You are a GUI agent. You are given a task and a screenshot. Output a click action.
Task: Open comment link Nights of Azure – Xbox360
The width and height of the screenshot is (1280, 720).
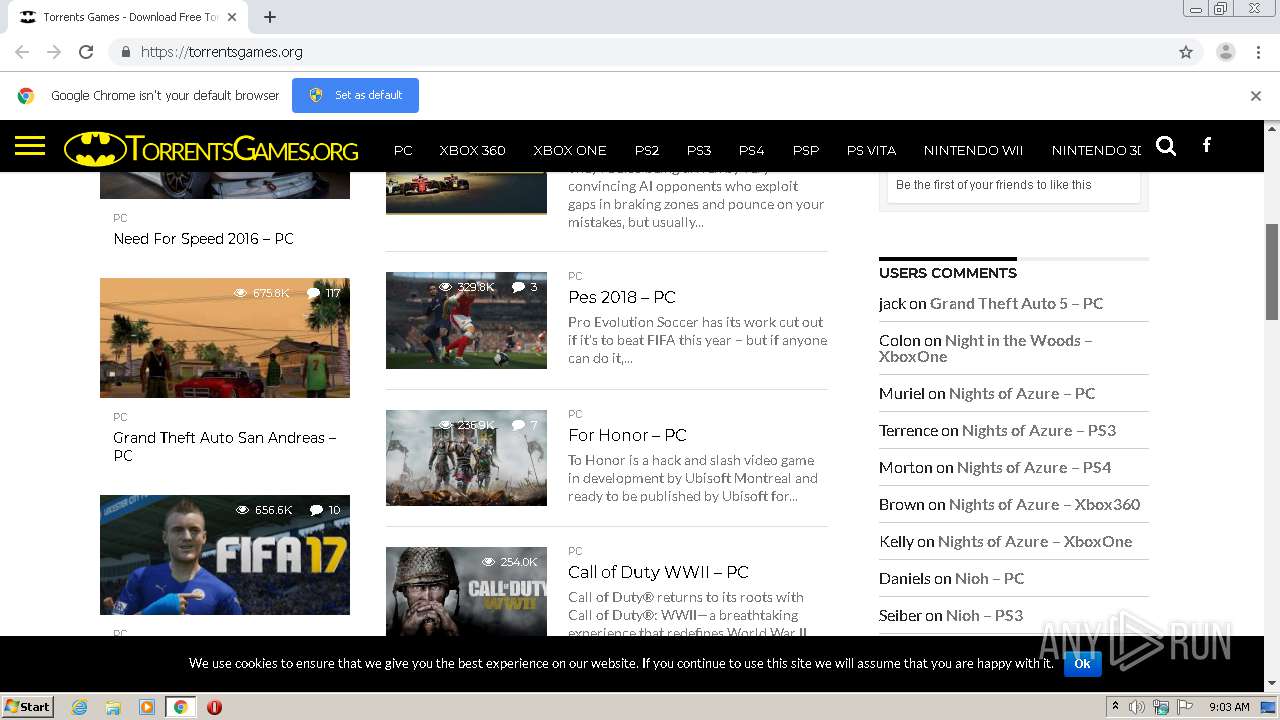point(1044,504)
